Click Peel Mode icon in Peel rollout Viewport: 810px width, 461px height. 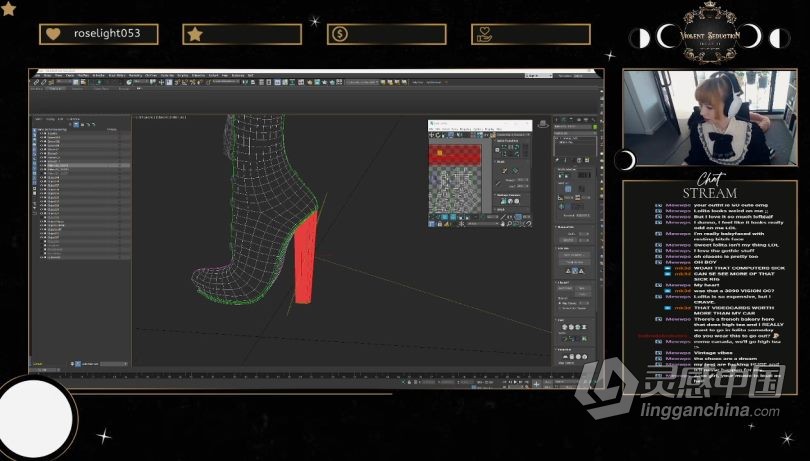(x=571, y=327)
